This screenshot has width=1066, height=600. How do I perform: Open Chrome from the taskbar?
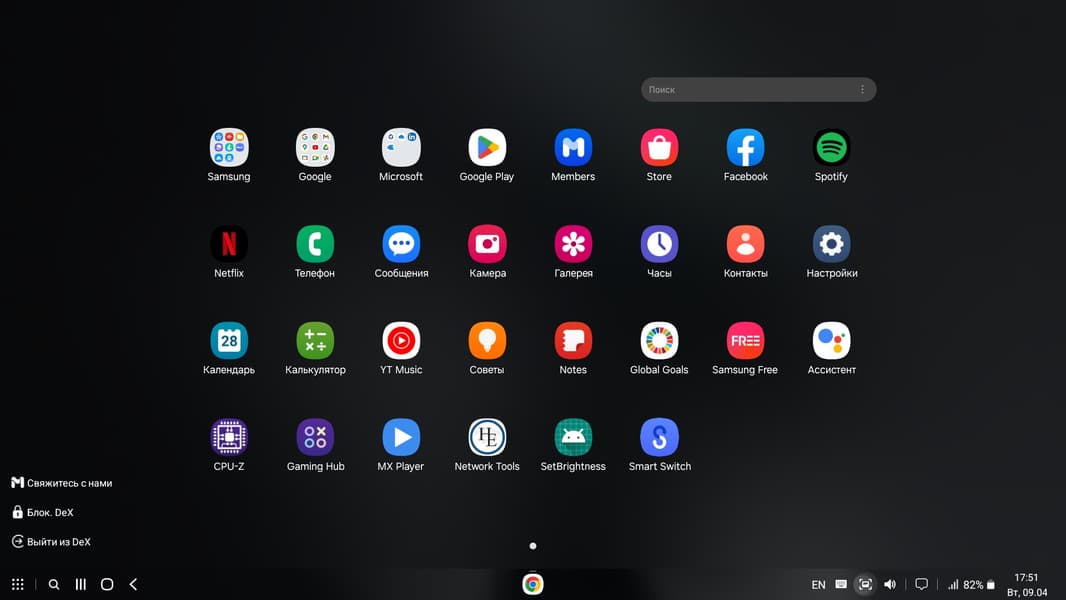533,584
